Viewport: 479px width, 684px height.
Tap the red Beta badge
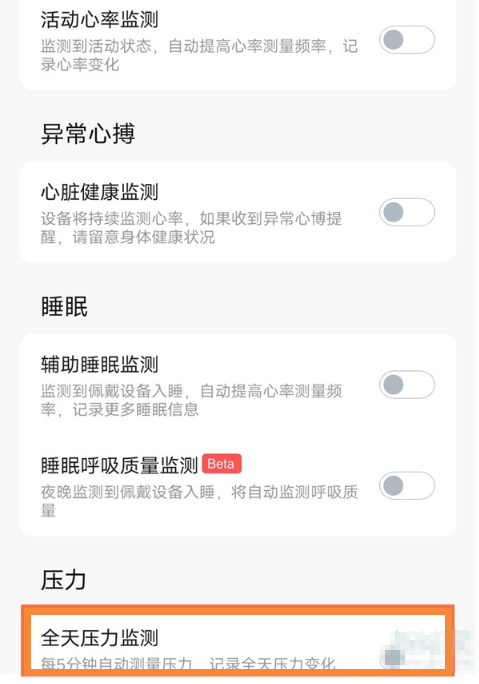click(222, 464)
